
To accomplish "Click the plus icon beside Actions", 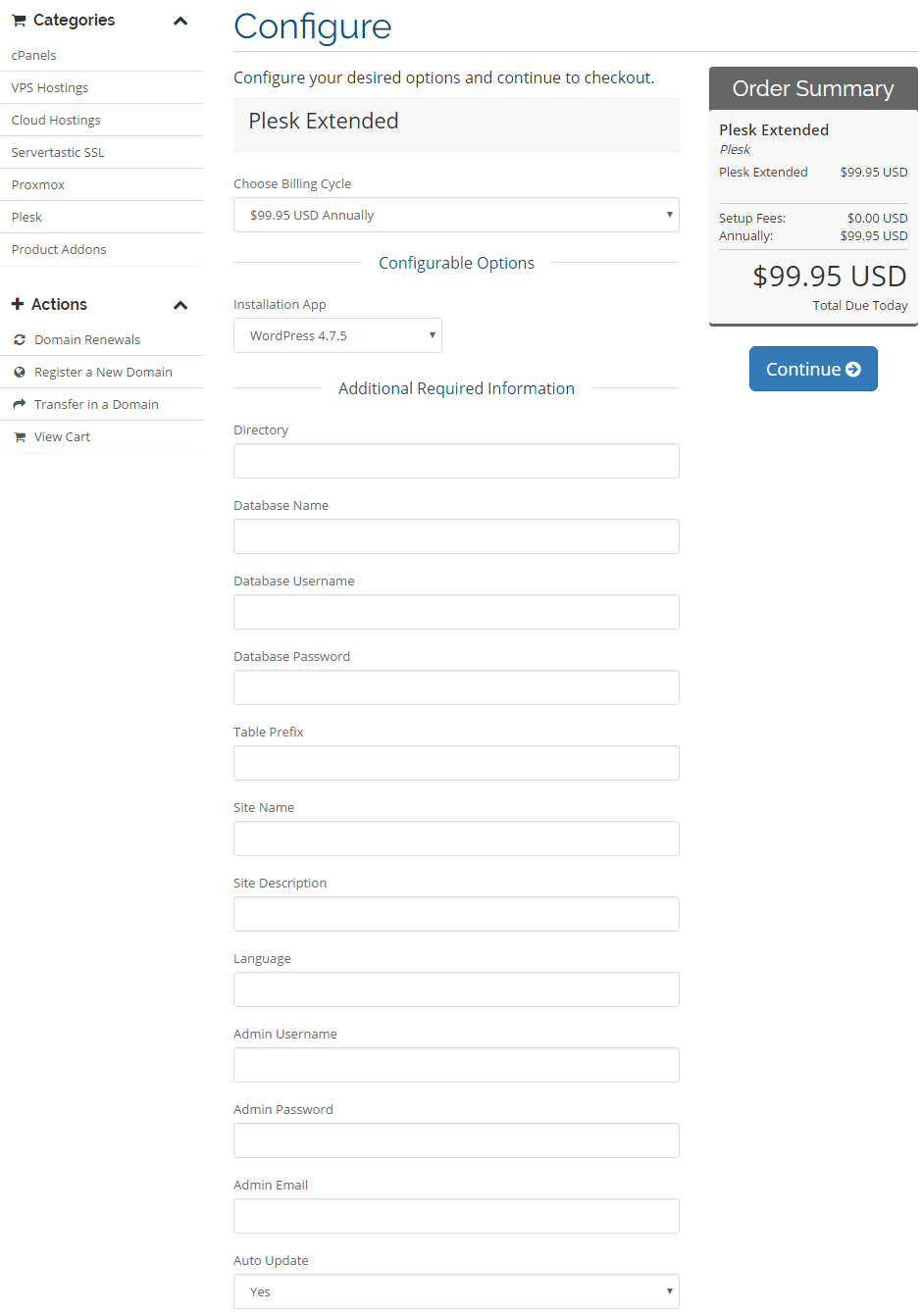I will (x=18, y=304).
